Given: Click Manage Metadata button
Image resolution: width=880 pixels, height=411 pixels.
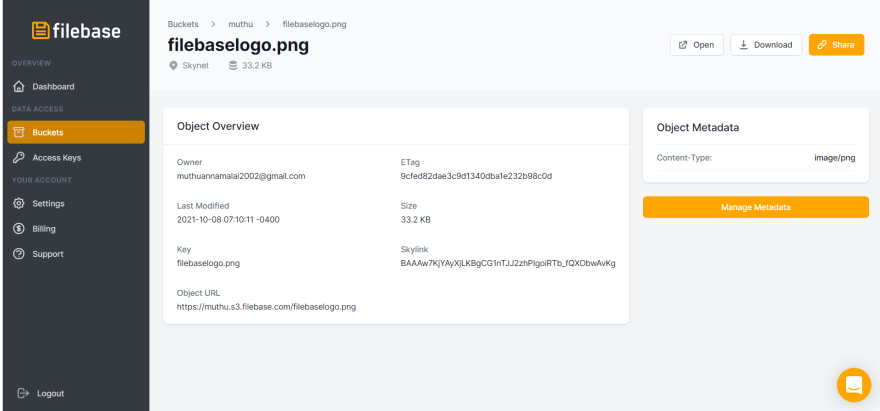Looking at the screenshot, I should point(755,207).
